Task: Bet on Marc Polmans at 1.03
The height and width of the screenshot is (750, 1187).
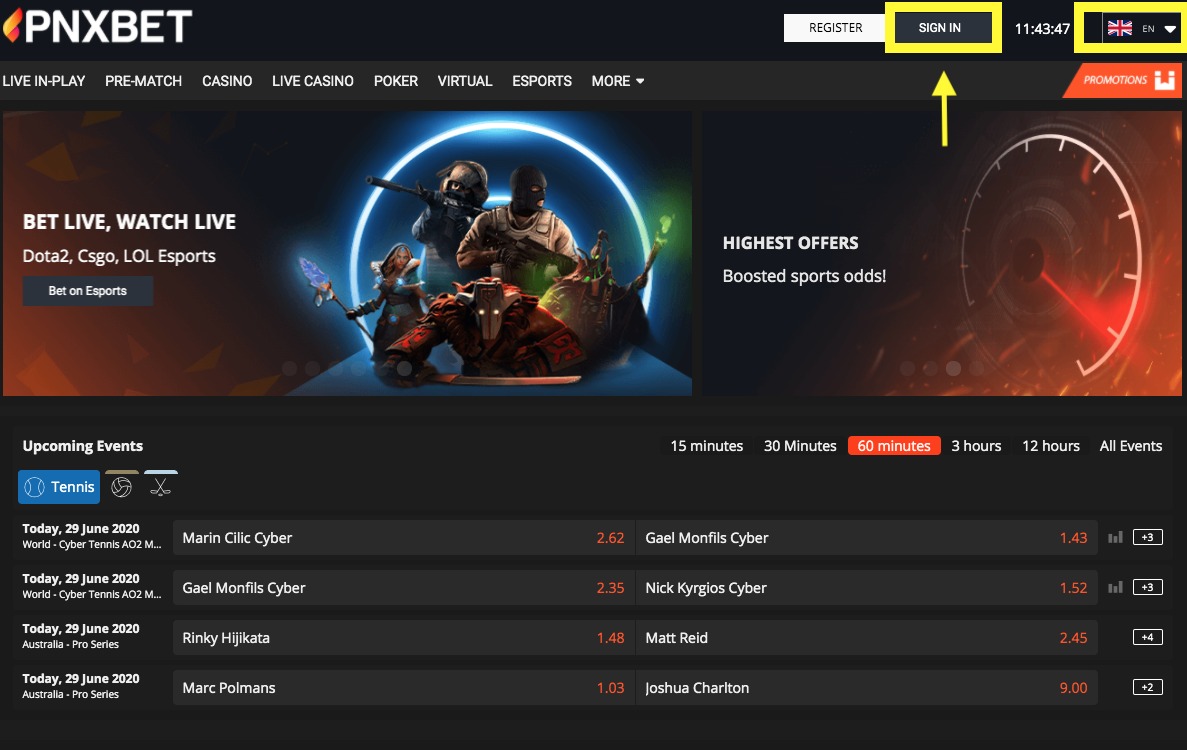Action: point(403,687)
